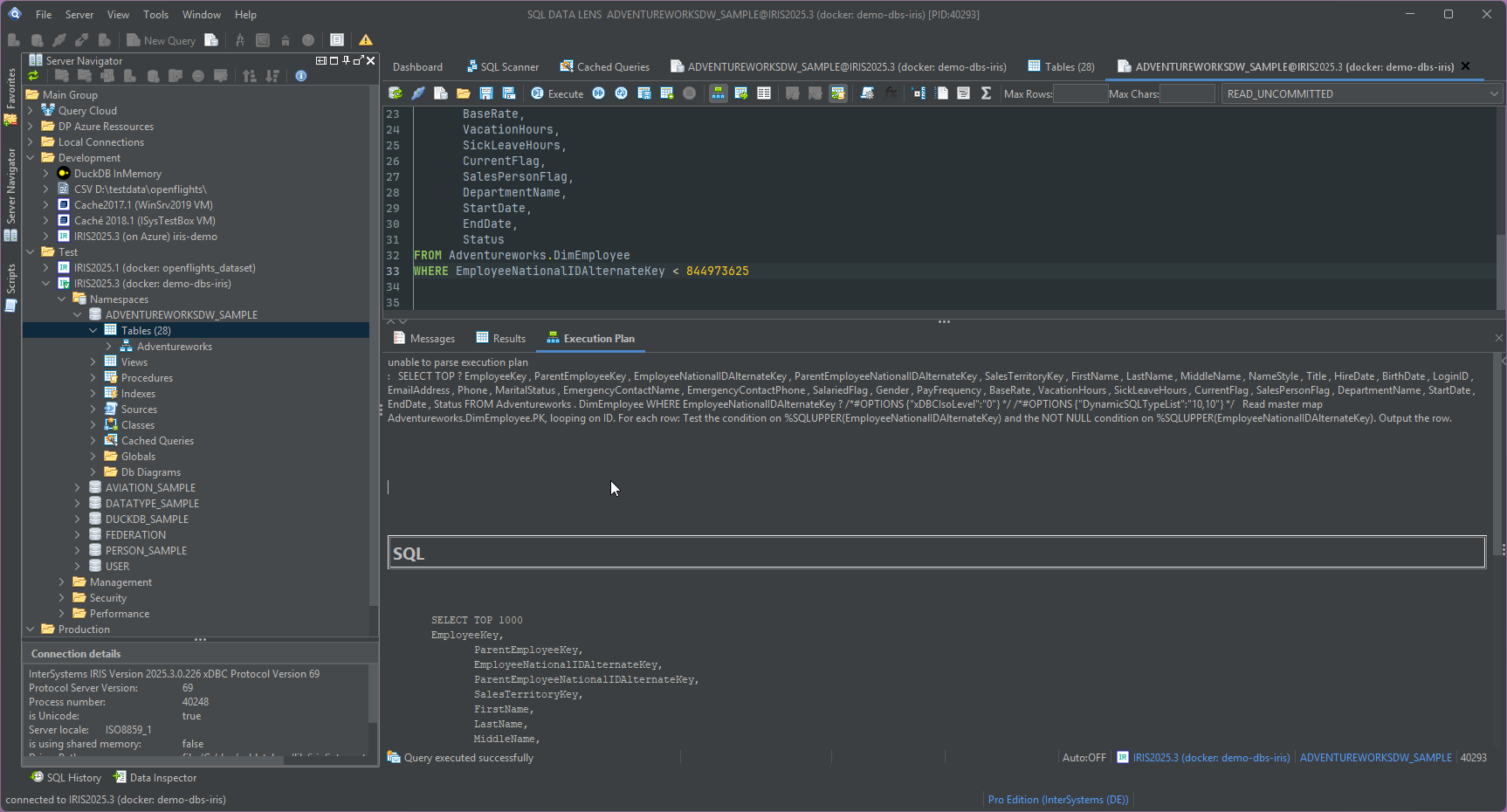The height and width of the screenshot is (812, 1507).
Task: Switch to the Tables (28) editor tab
Action: 1061,66
